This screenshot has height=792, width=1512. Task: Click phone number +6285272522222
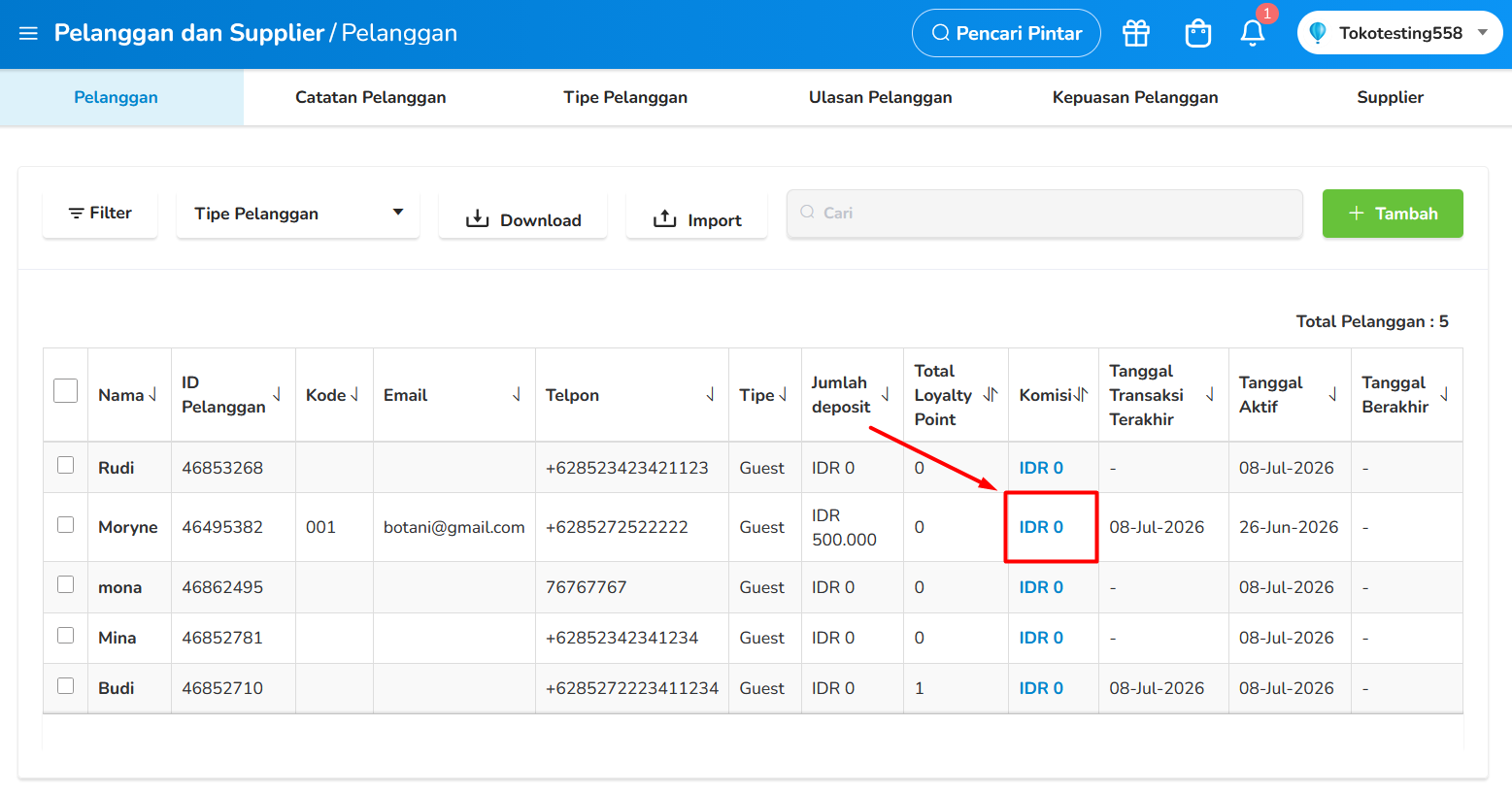pyautogui.click(x=617, y=527)
